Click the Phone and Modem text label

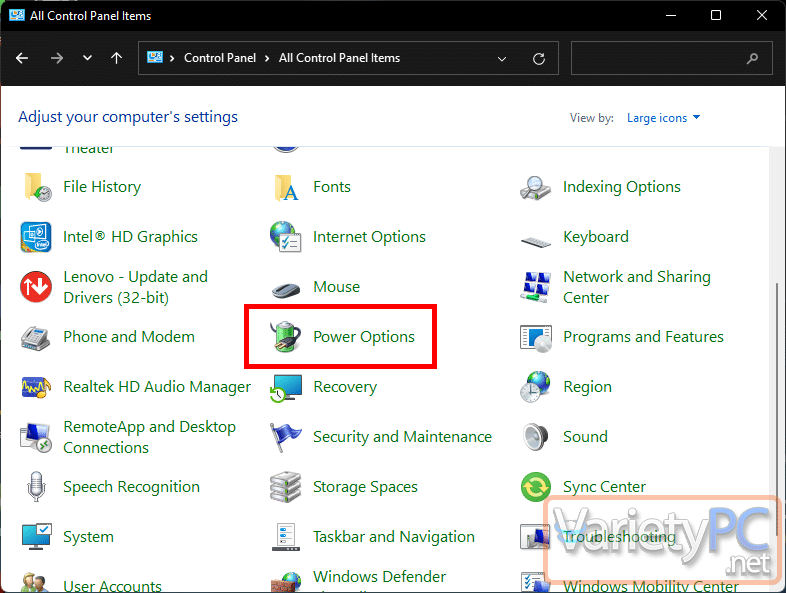(x=129, y=337)
